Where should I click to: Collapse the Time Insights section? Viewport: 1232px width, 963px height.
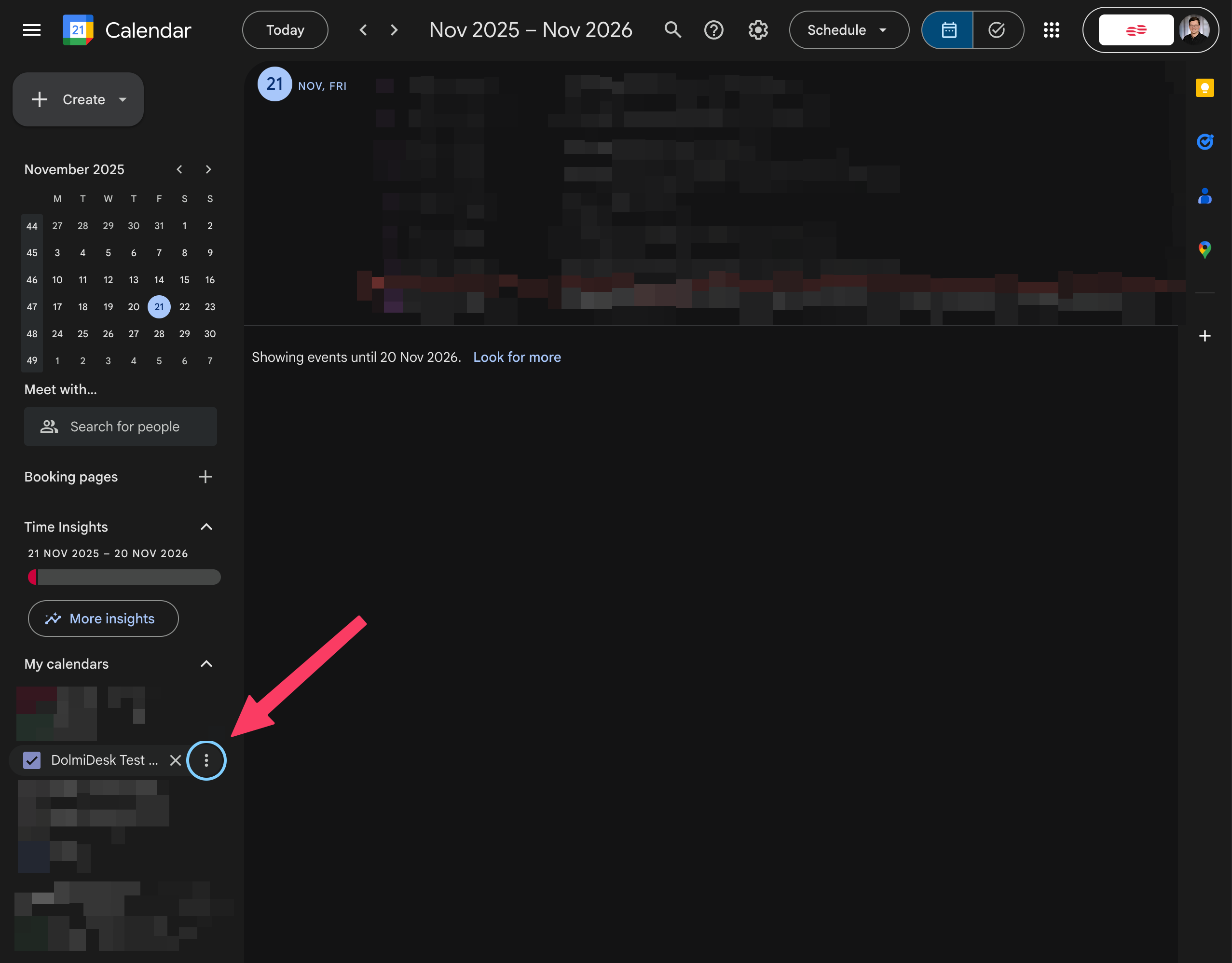[x=206, y=526]
